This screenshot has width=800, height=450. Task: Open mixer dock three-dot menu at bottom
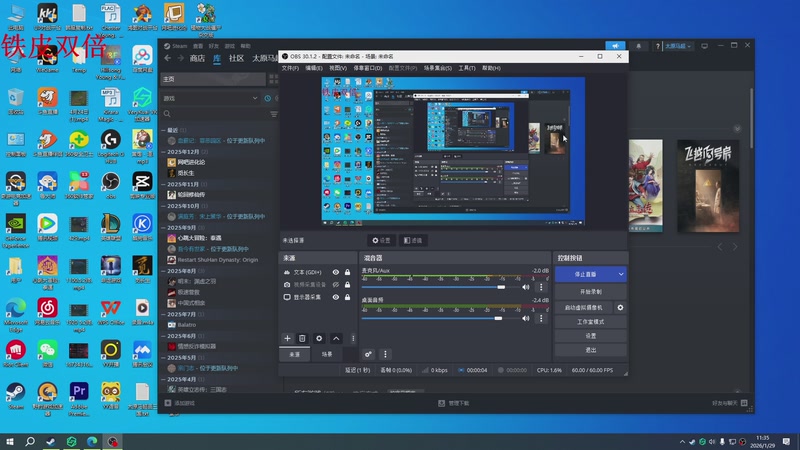click(x=385, y=354)
